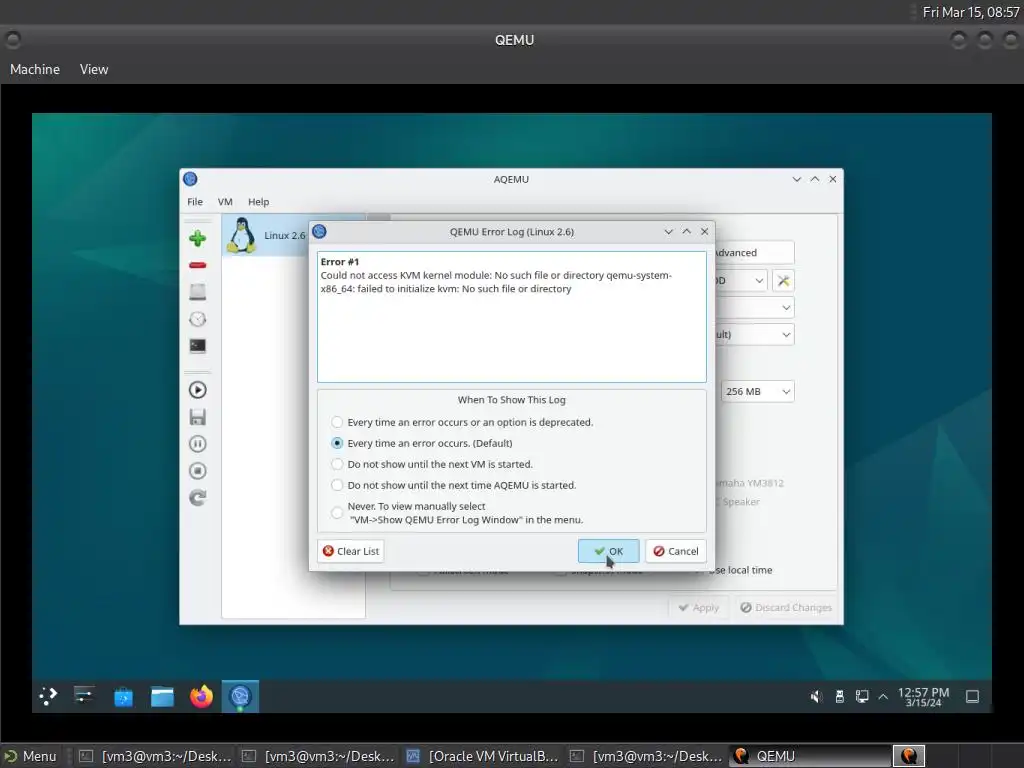Pause the VM with the pause icon
Screen dimensions: 1024x768
tap(198, 444)
